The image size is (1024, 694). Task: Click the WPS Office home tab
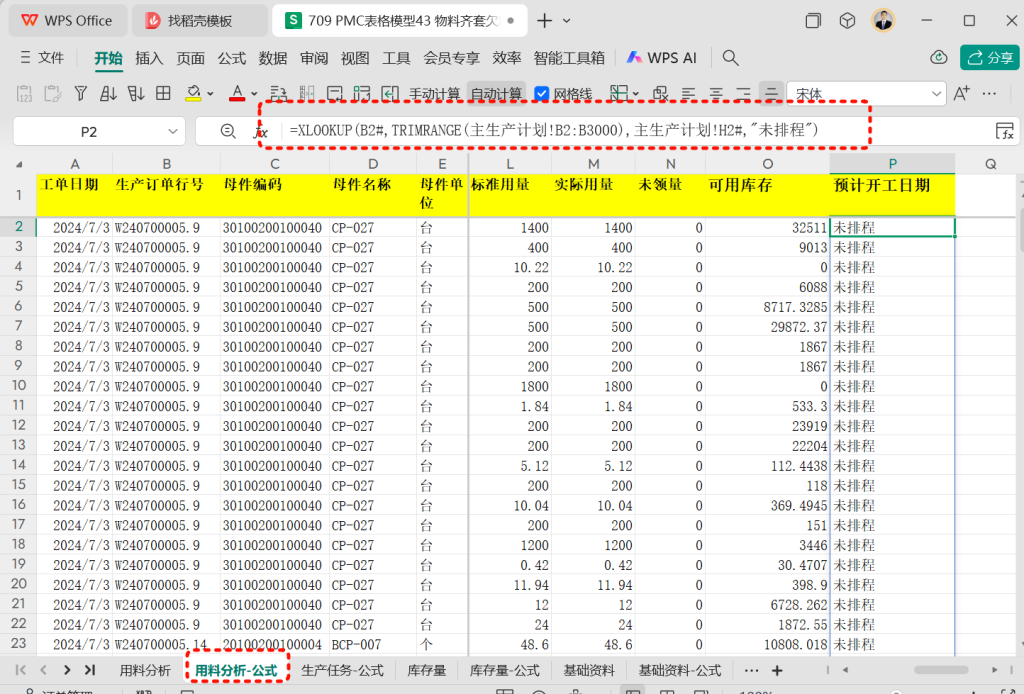68,20
